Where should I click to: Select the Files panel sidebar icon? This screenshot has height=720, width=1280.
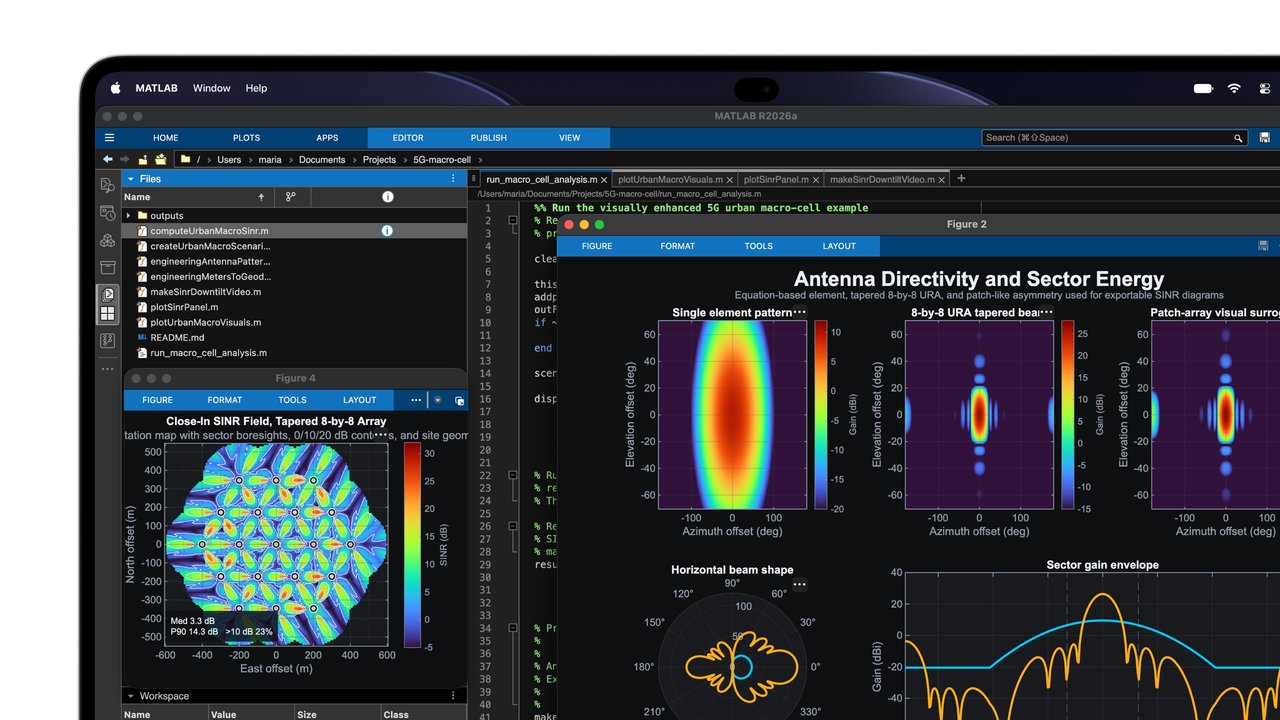click(107, 295)
